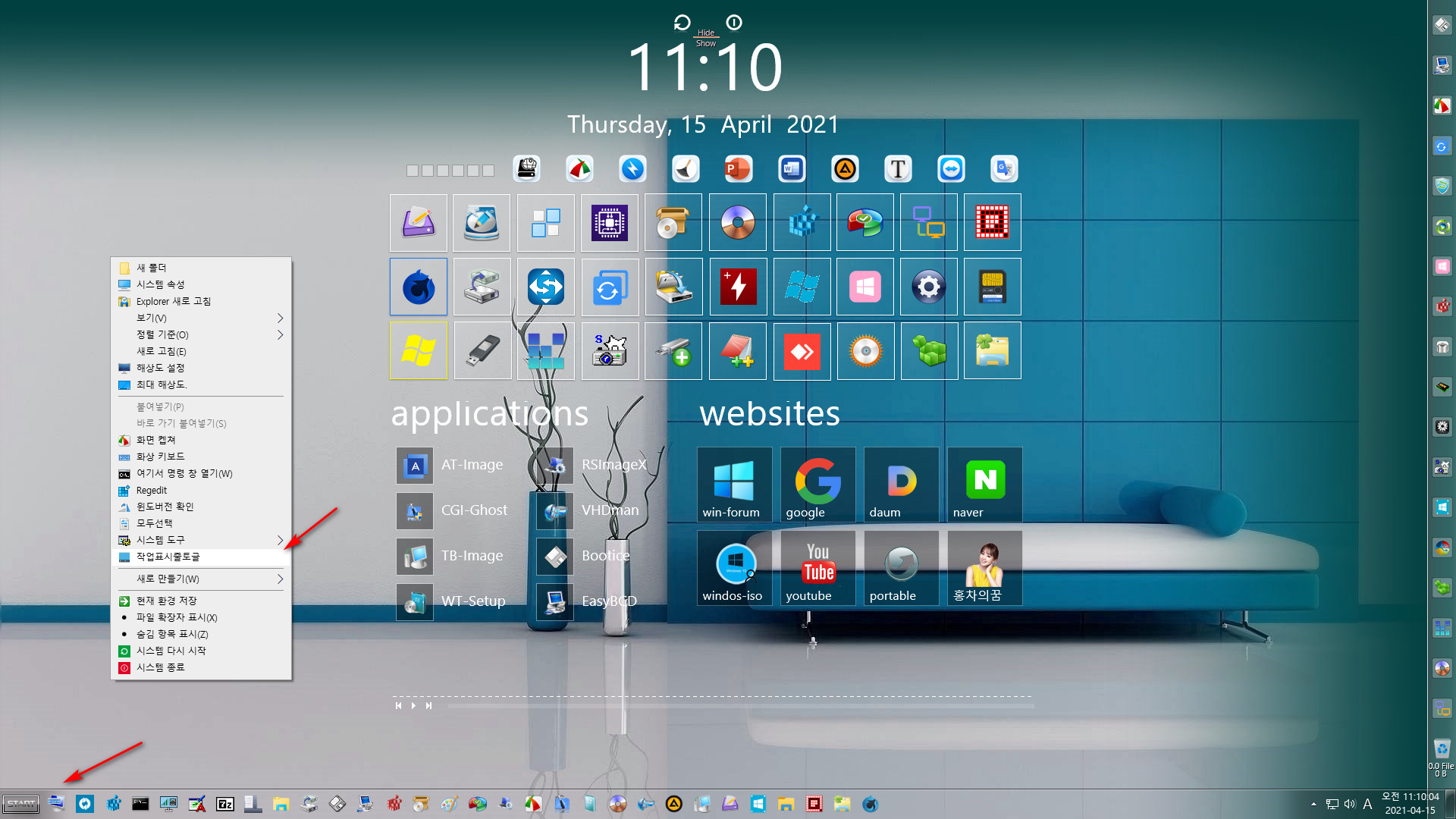
Task: Click the volume speaker tray icon
Action: (1350, 804)
